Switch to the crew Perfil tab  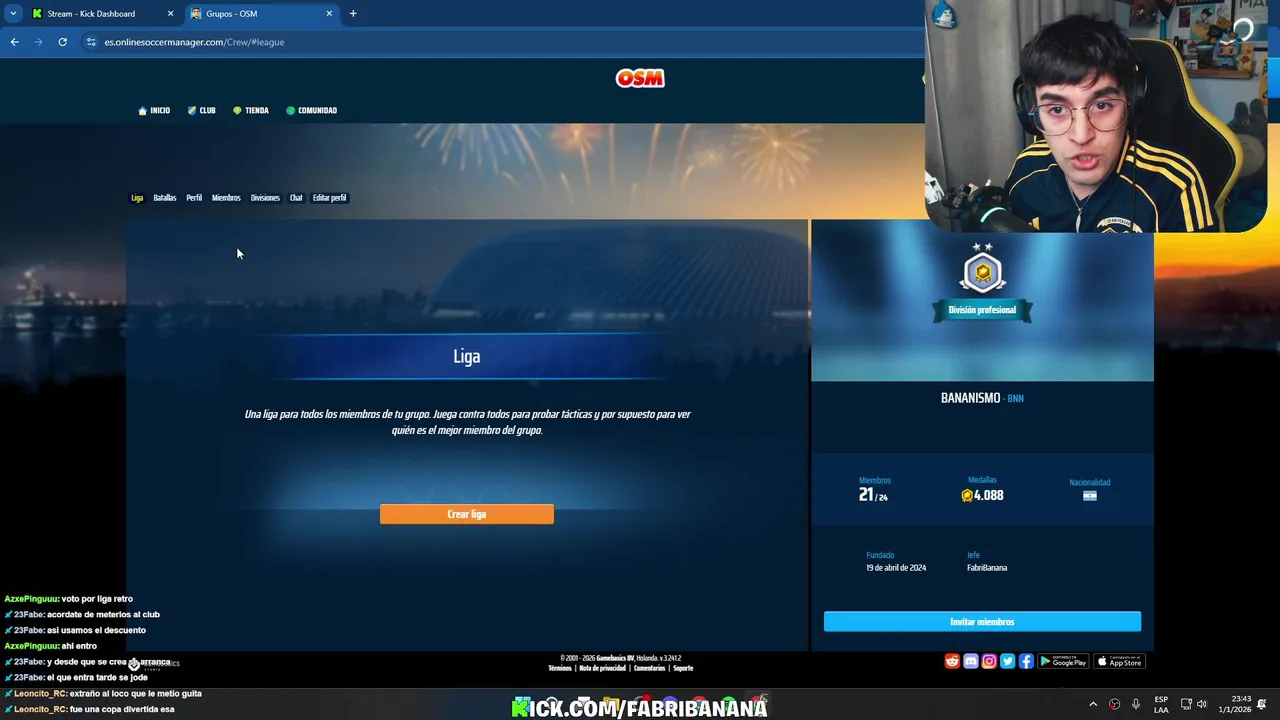coord(194,198)
